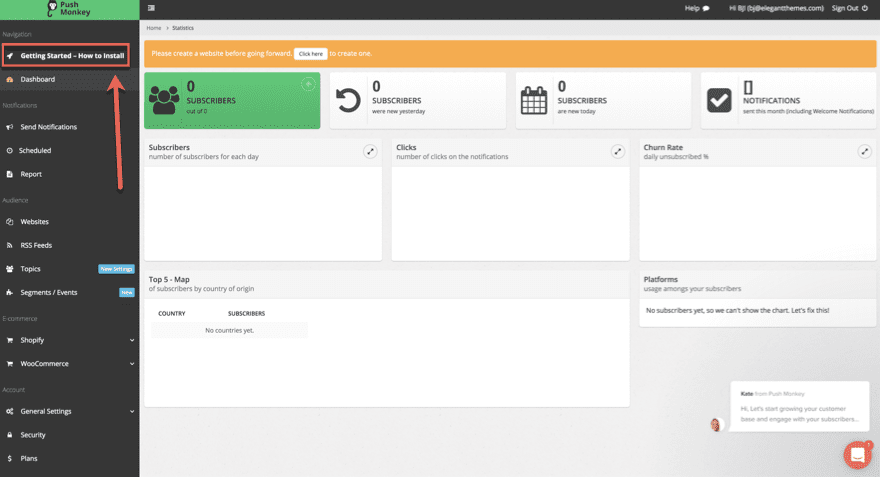Click the plus icon on subscribers card

[307, 85]
